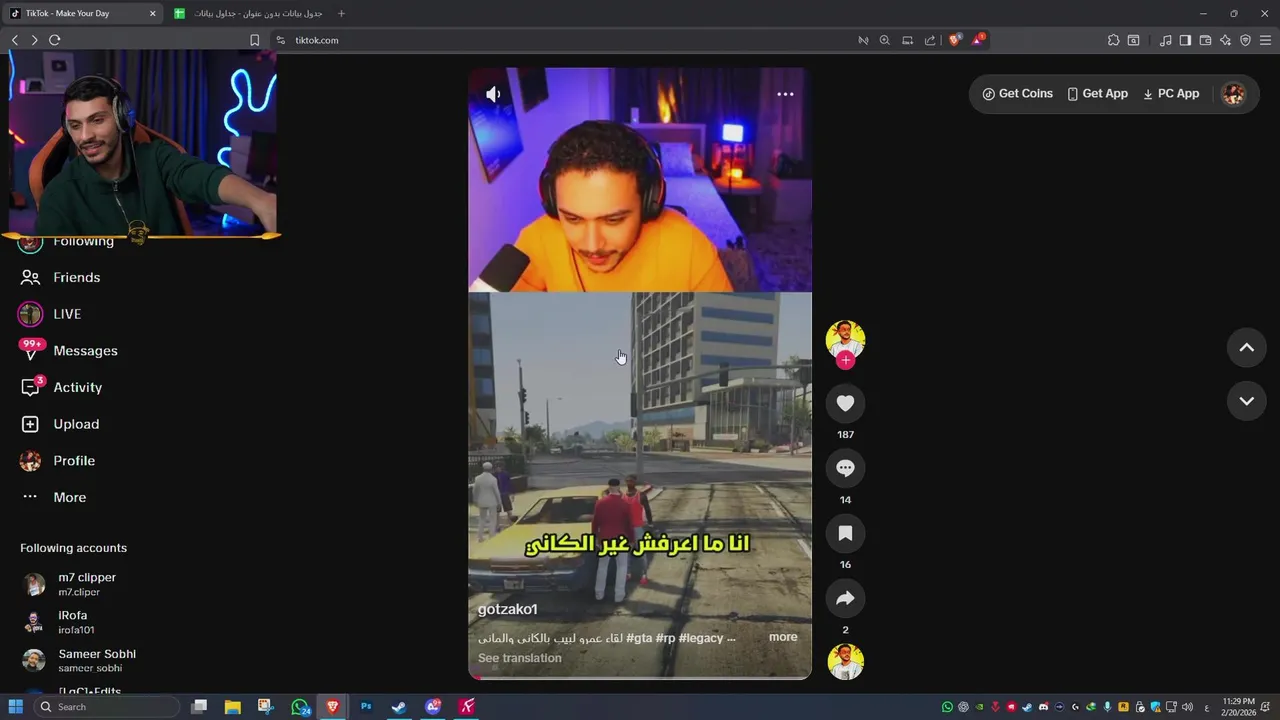Go forward in the browser

[x=34, y=40]
